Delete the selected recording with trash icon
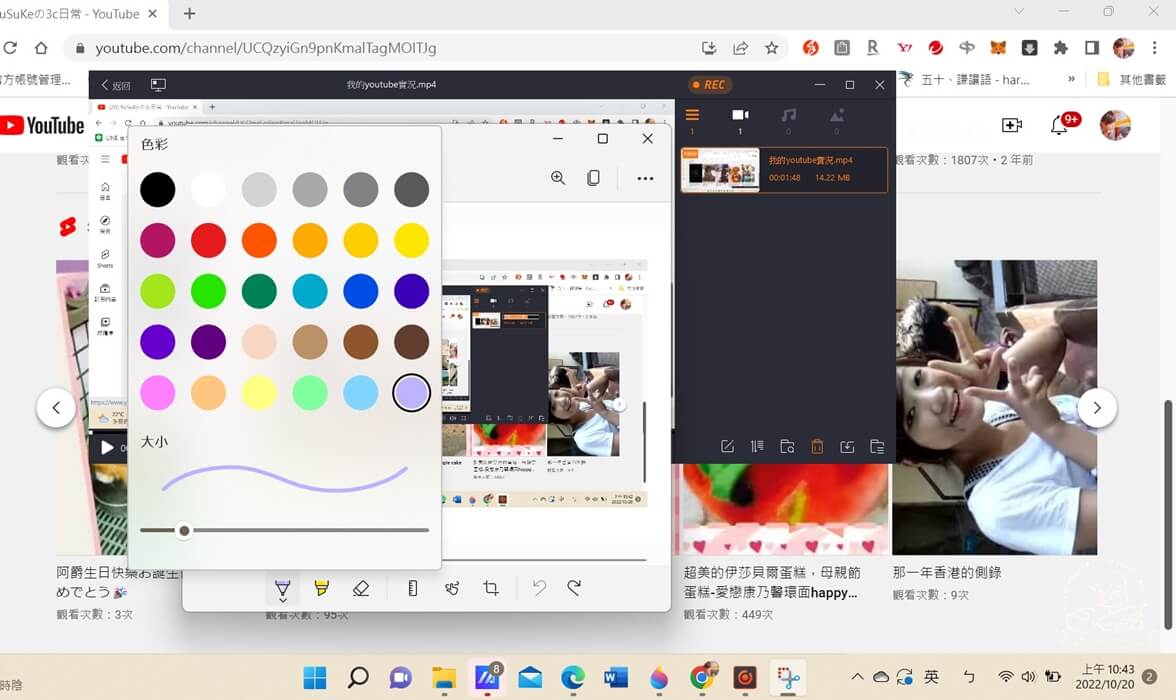This screenshot has height=700, width=1176. 817,447
